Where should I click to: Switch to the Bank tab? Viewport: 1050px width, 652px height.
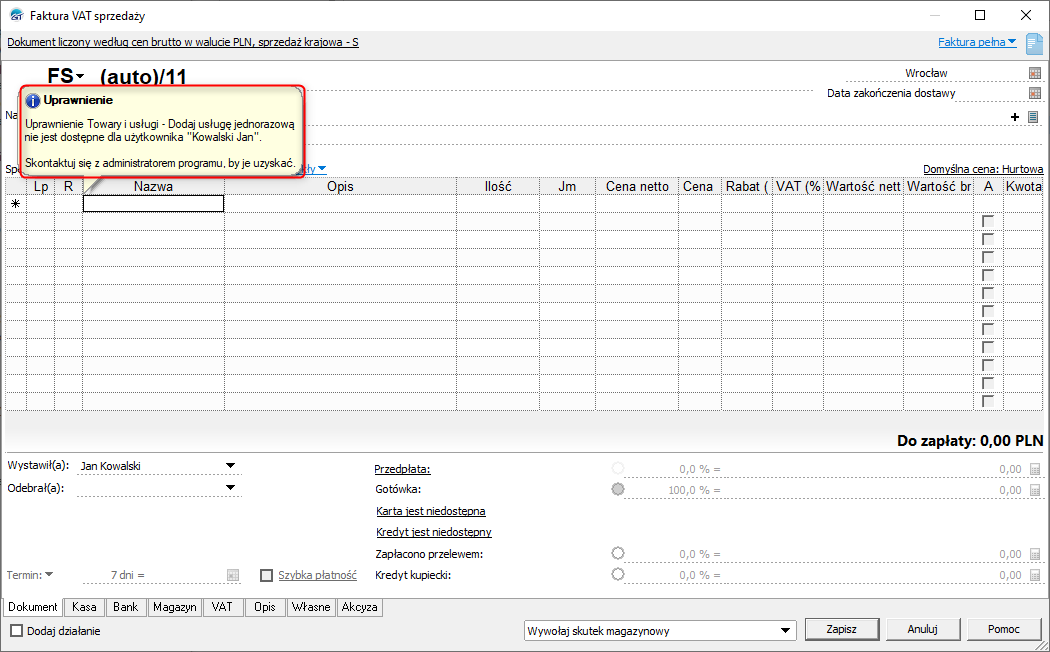(x=125, y=606)
